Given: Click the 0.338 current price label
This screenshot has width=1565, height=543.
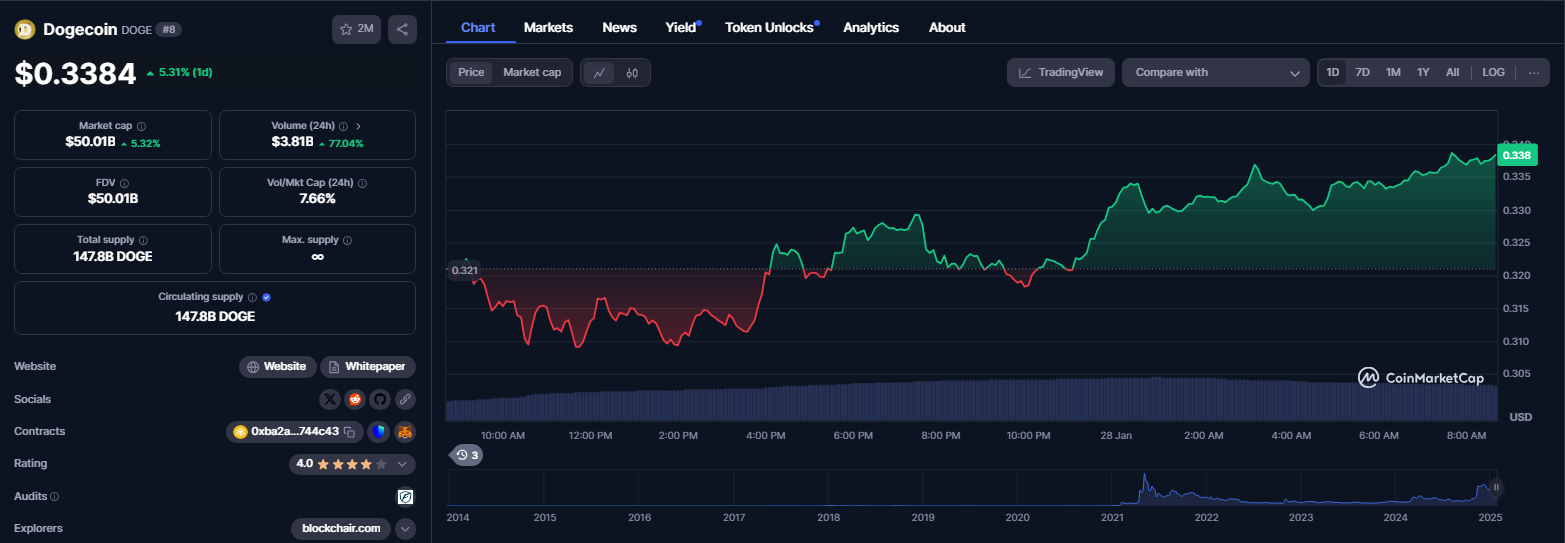Looking at the screenshot, I should coord(1517,155).
